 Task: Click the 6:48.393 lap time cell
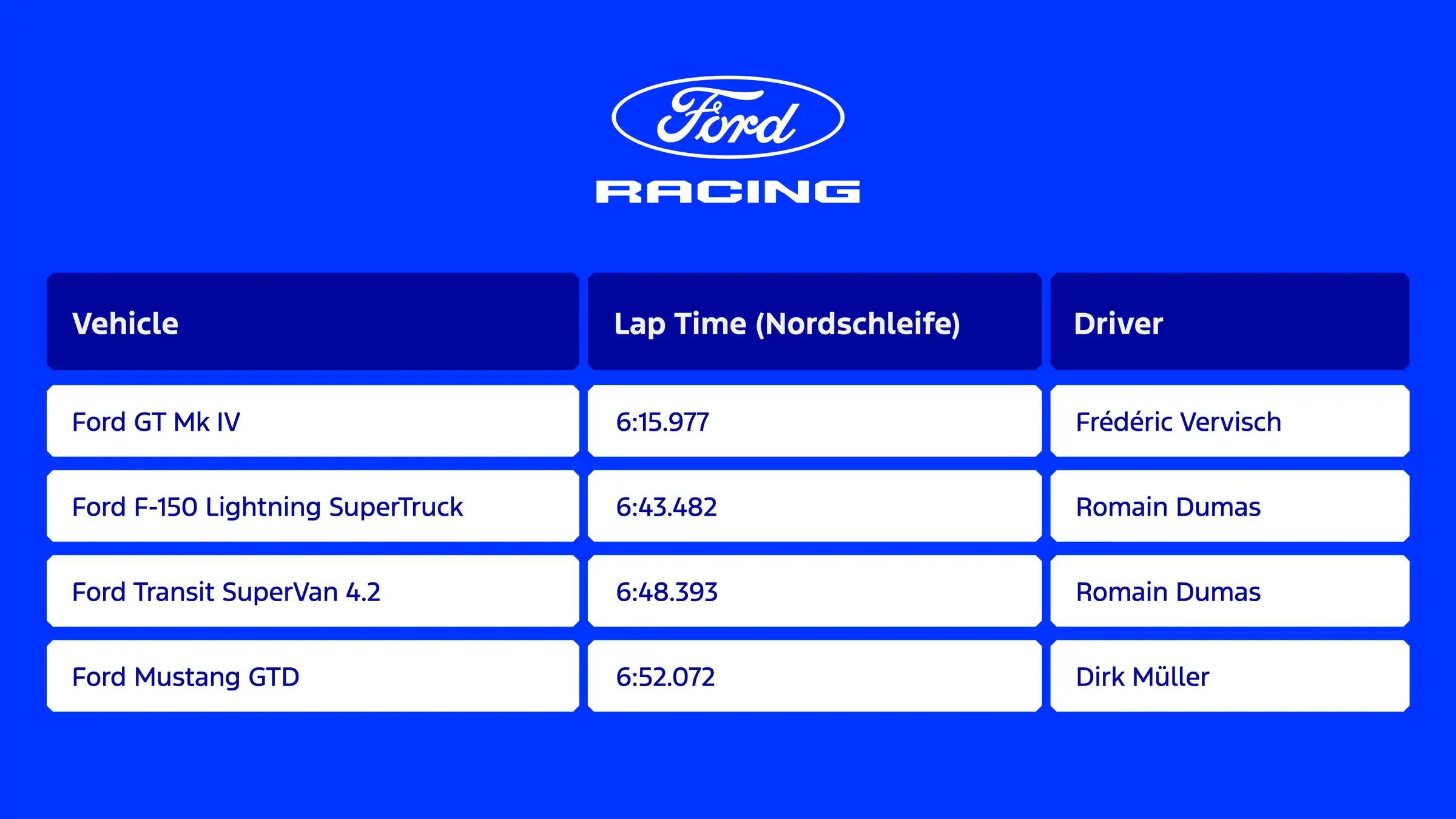coord(667,591)
